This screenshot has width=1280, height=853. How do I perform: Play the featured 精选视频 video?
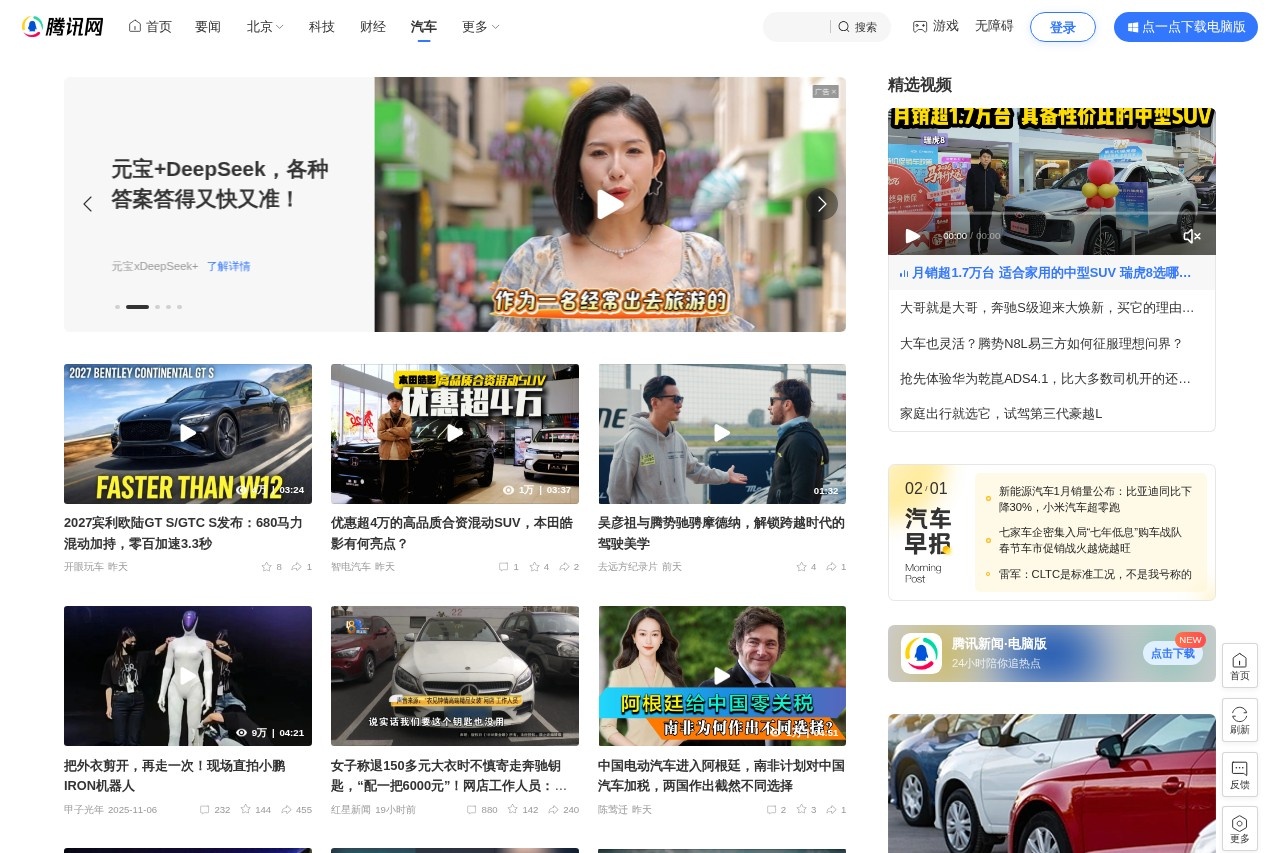coord(912,236)
